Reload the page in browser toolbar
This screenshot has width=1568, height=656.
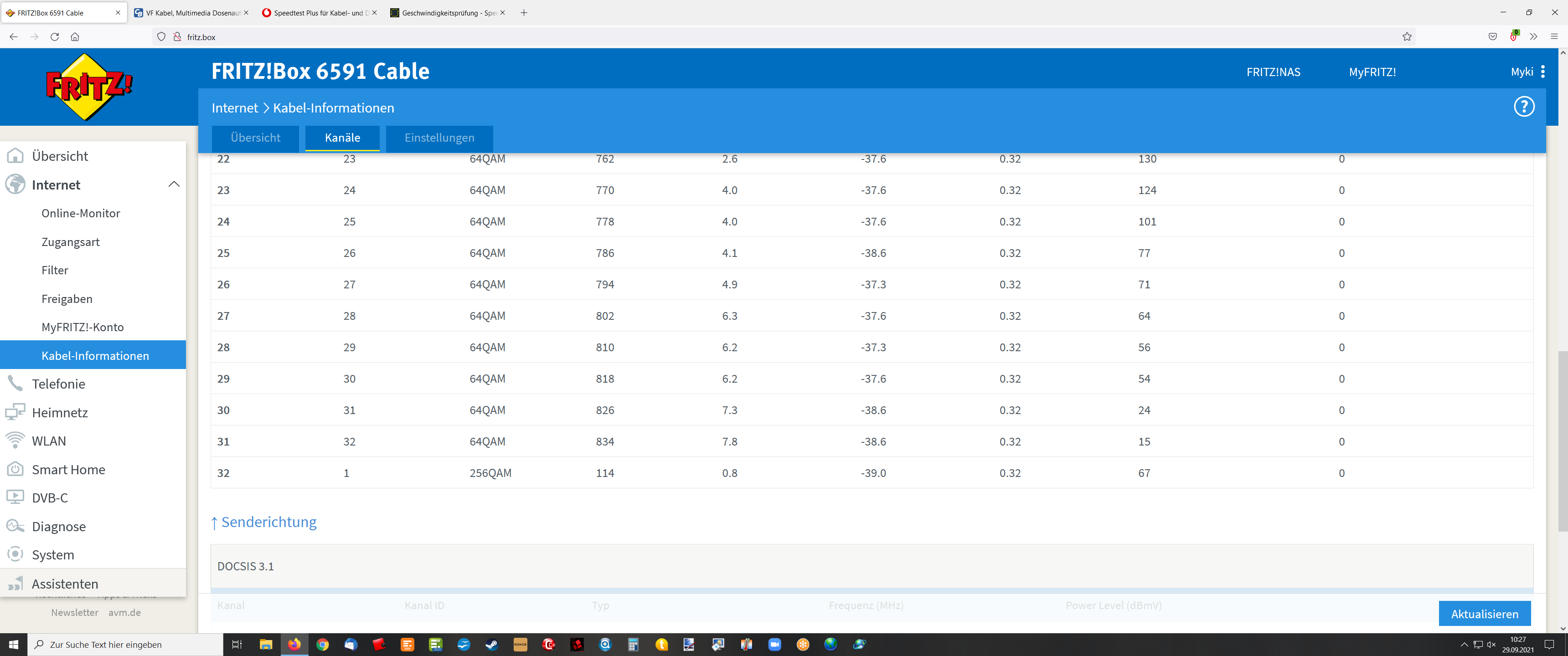[x=55, y=36]
